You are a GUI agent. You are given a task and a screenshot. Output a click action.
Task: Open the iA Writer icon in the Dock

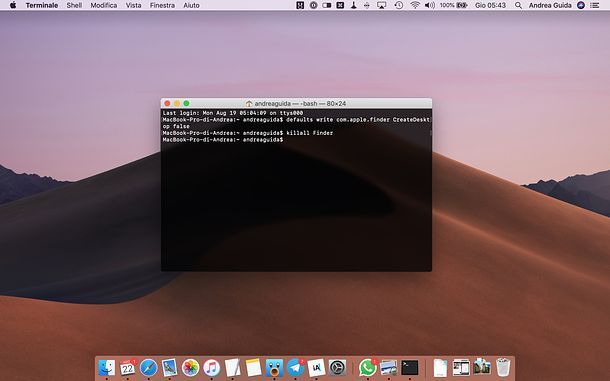pyautogui.click(x=317, y=367)
